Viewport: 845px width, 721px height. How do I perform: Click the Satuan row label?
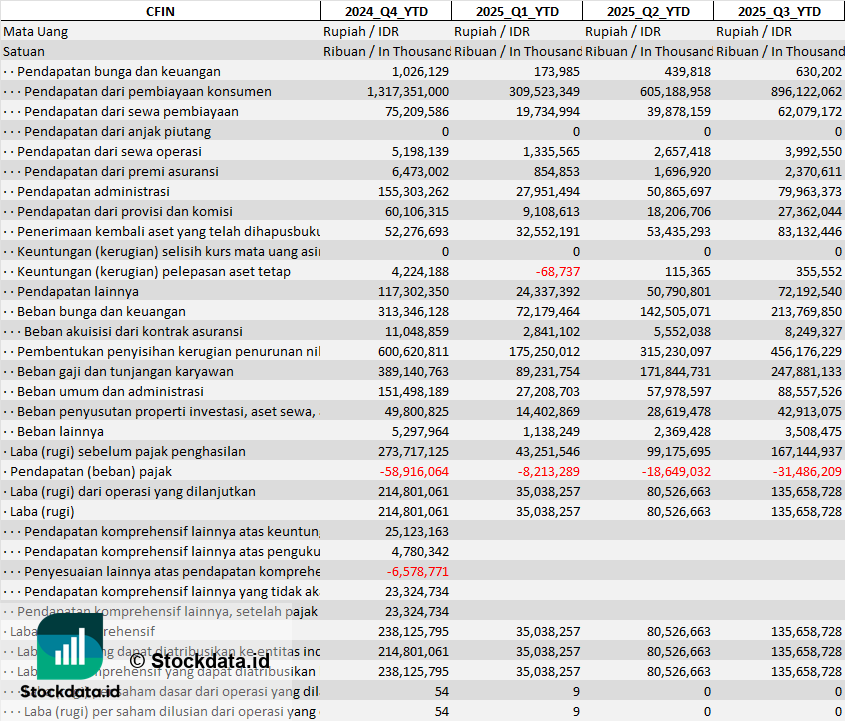24,51
